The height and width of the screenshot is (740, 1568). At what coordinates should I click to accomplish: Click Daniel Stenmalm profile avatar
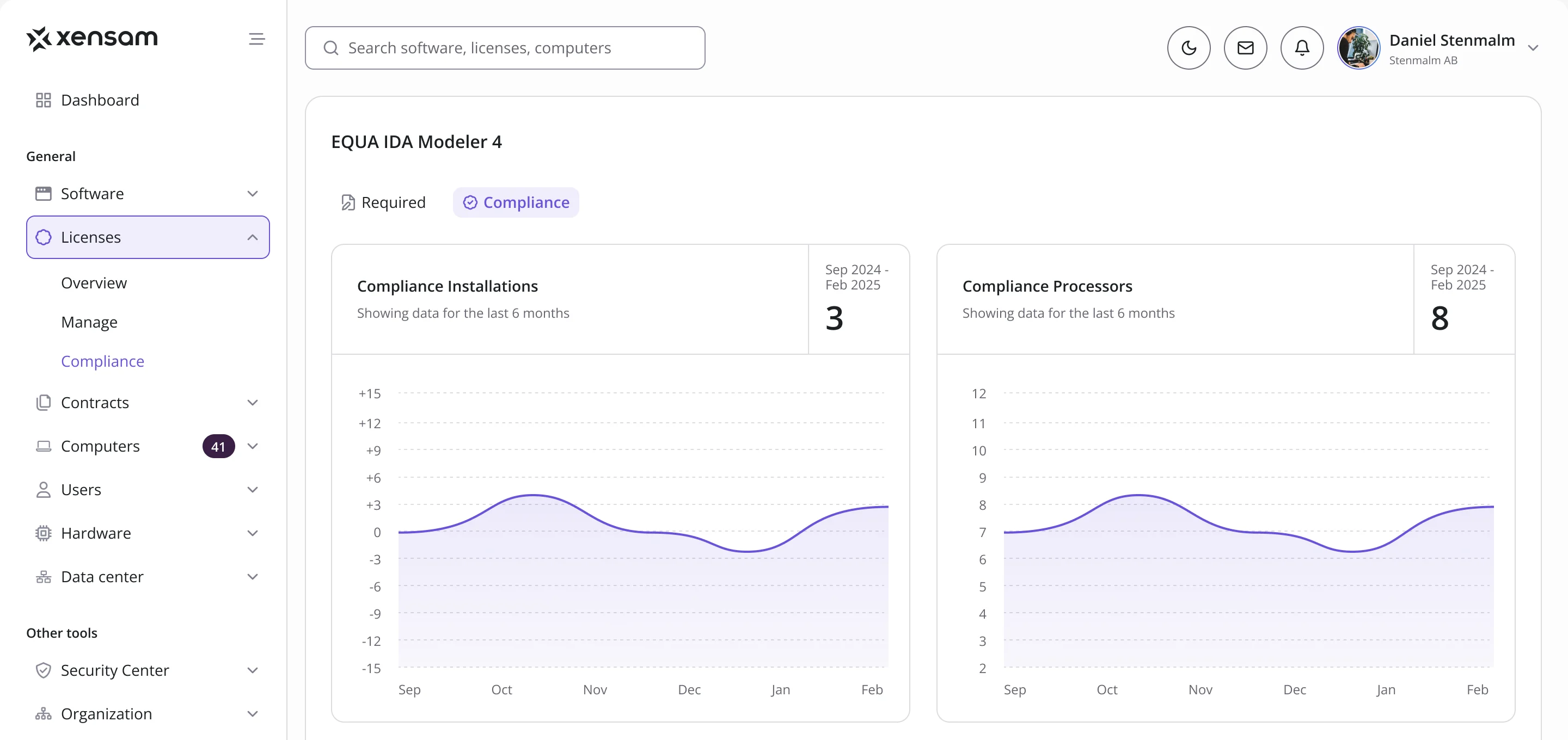pyautogui.click(x=1358, y=48)
